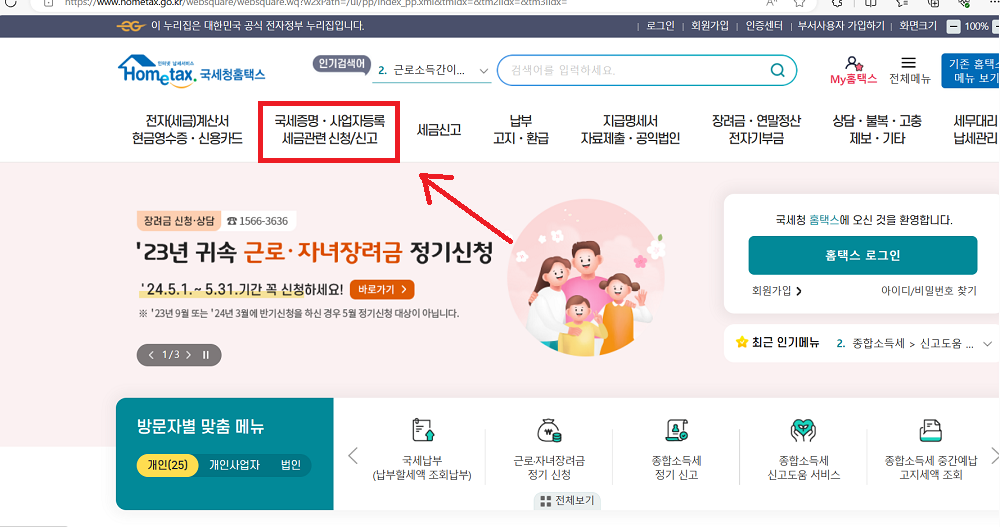1000x527 pixels.
Task: Click the 인기검색어 label badge
Action: (x=341, y=64)
